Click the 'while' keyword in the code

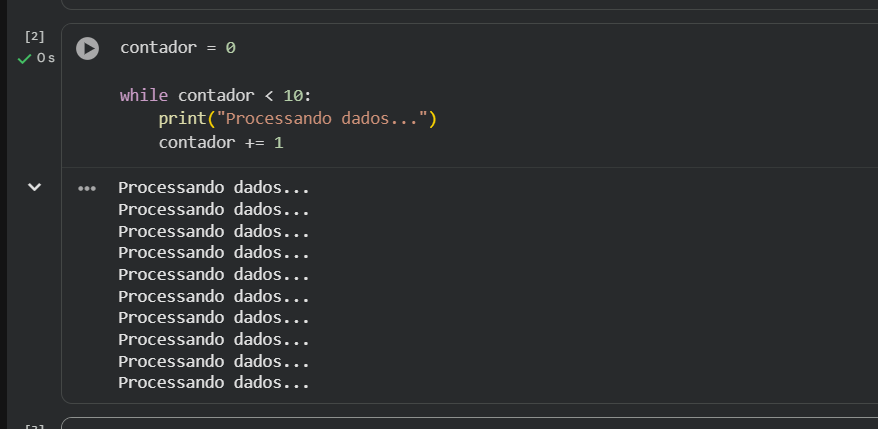(x=144, y=96)
